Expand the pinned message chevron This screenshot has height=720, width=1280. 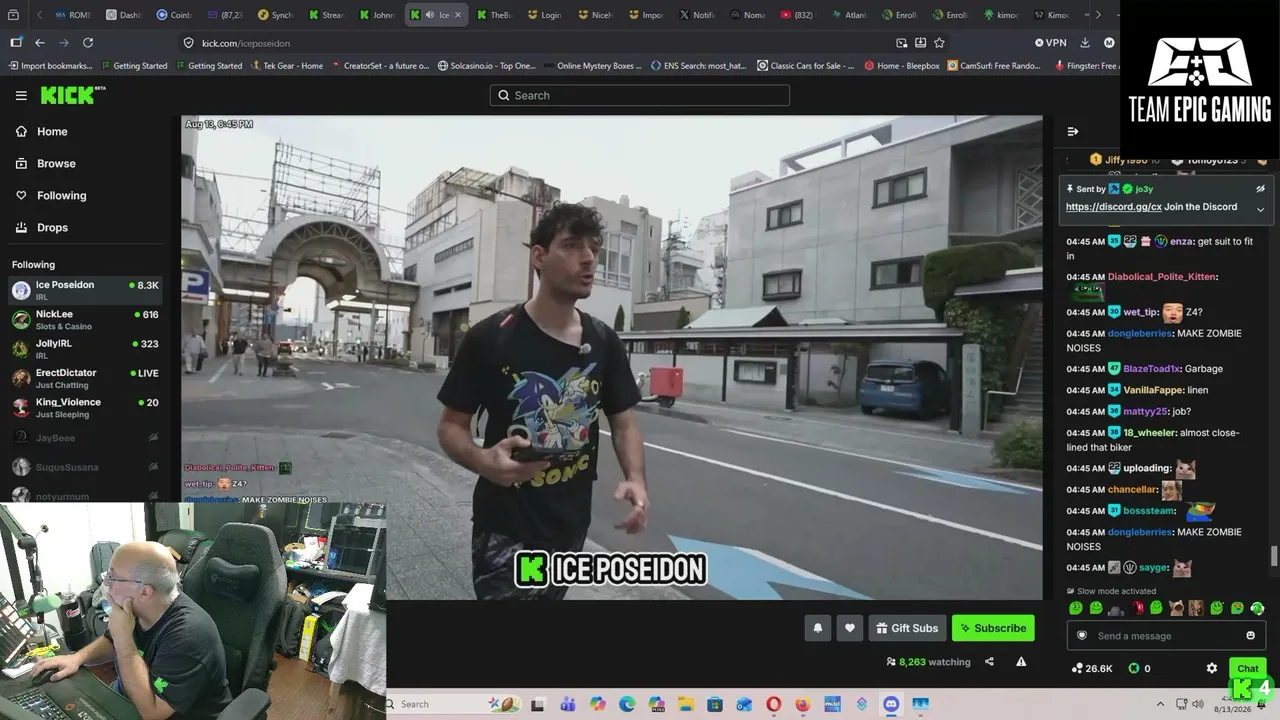point(1260,210)
